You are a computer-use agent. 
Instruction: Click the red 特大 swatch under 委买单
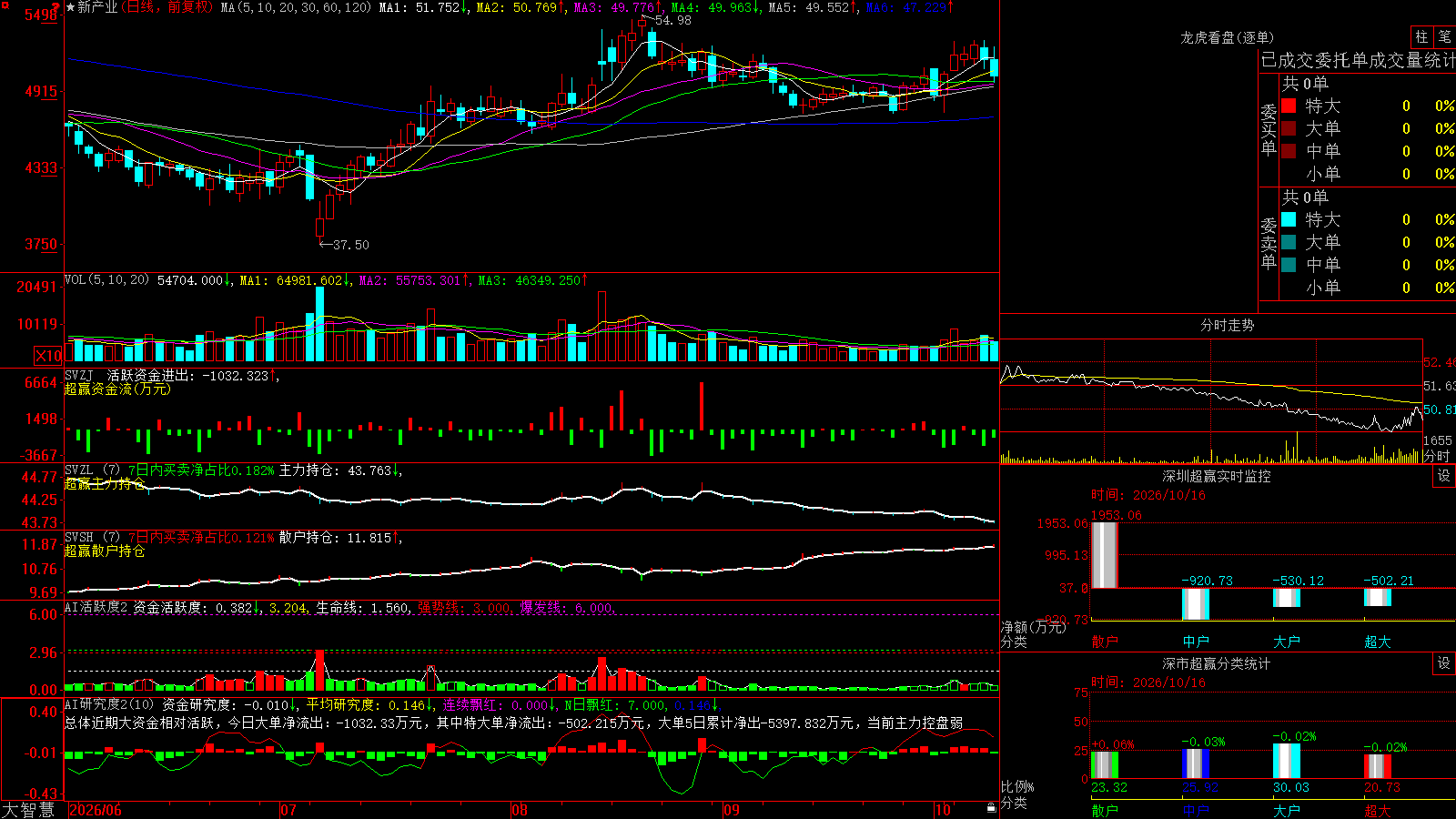point(1289,106)
